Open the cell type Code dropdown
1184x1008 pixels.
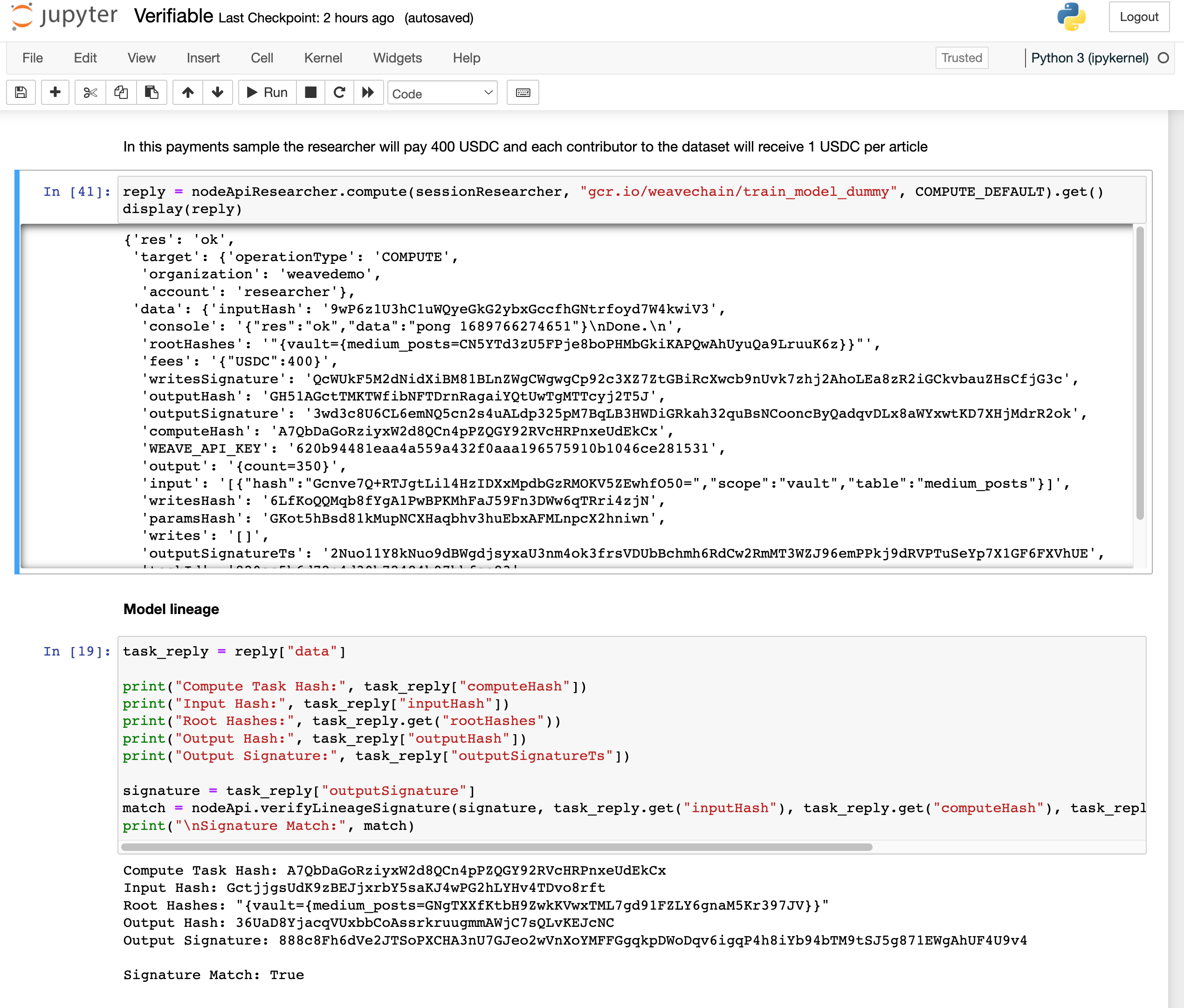pos(442,93)
